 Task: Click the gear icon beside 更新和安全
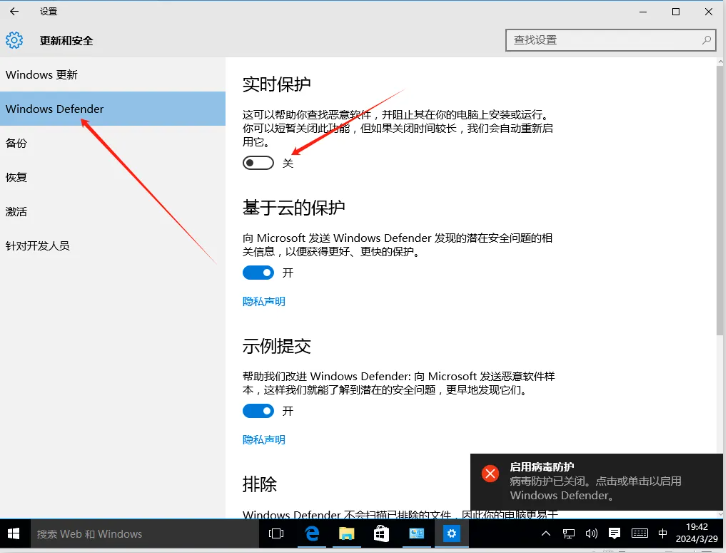(14, 41)
